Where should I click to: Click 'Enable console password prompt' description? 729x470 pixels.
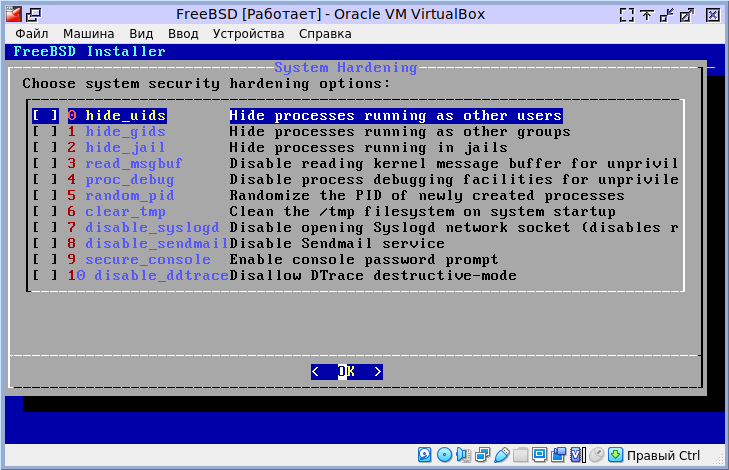364,259
